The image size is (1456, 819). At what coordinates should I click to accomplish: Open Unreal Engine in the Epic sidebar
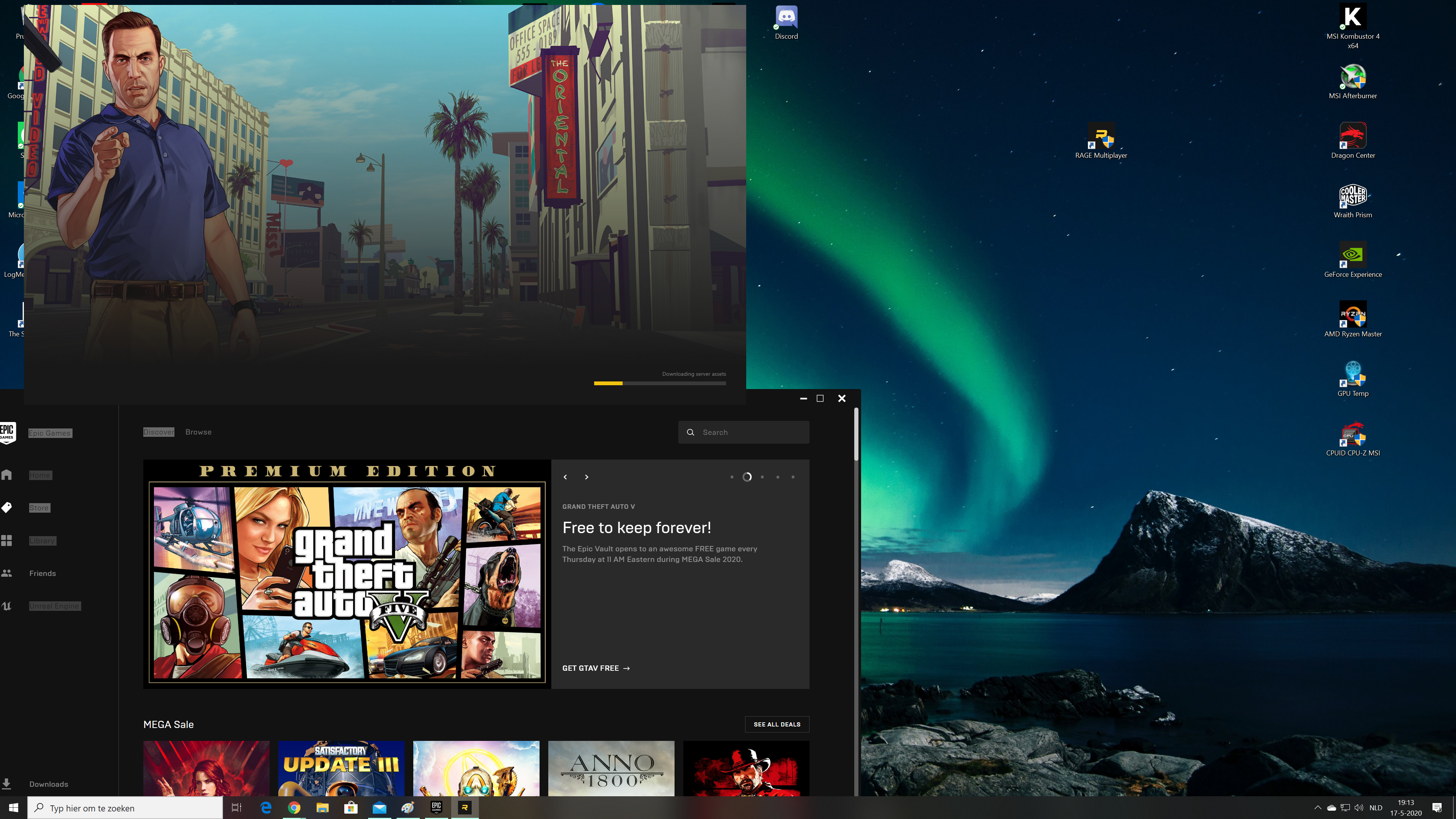click(54, 606)
